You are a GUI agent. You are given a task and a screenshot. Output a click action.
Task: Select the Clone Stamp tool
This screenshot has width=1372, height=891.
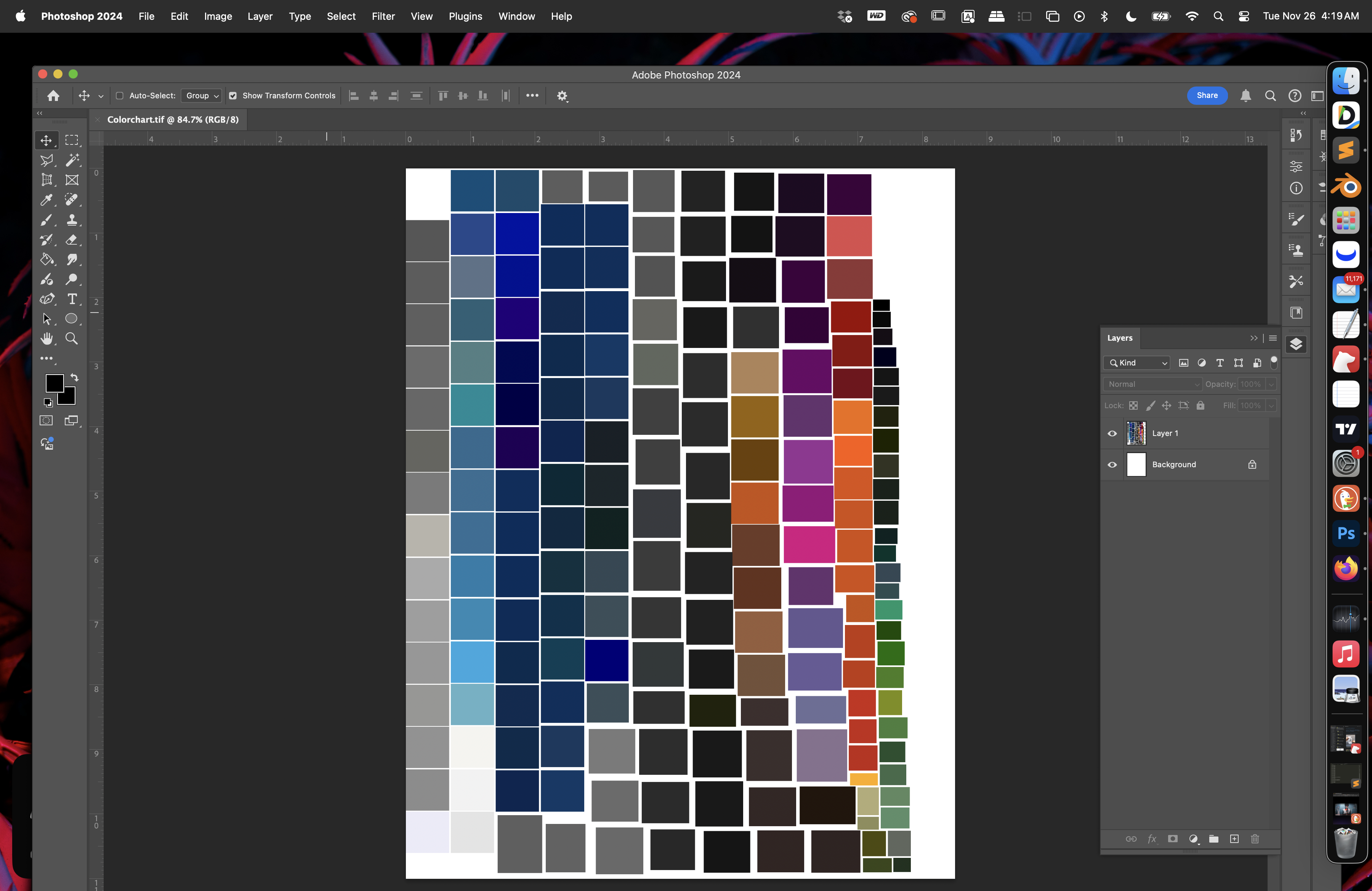coord(72,220)
